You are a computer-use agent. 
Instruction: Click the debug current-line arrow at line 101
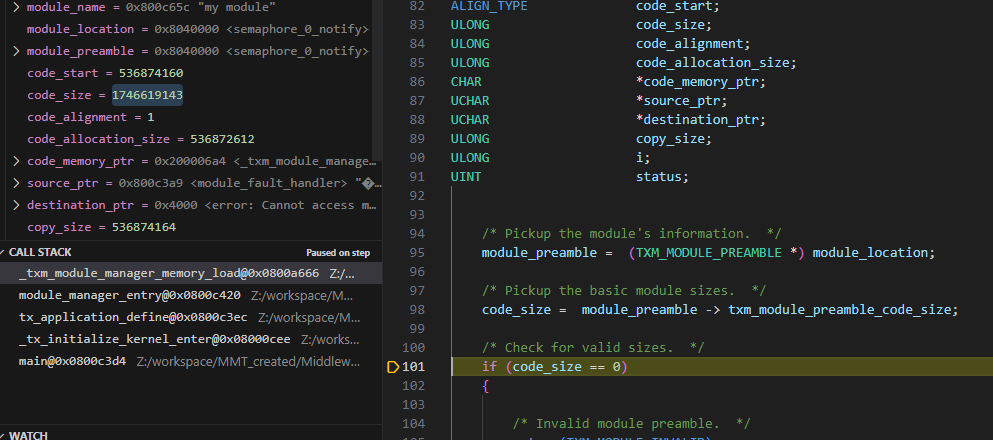tap(393, 367)
